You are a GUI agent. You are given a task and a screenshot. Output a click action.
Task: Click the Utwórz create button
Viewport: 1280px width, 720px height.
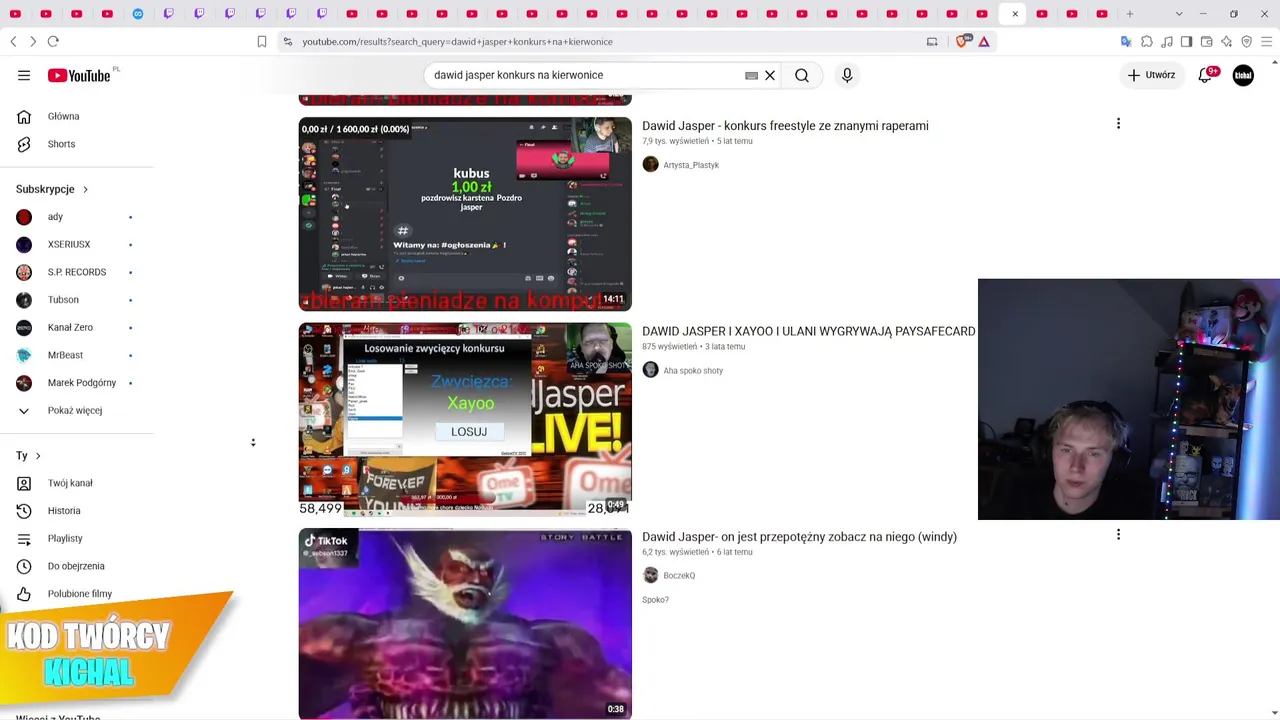click(x=1151, y=75)
